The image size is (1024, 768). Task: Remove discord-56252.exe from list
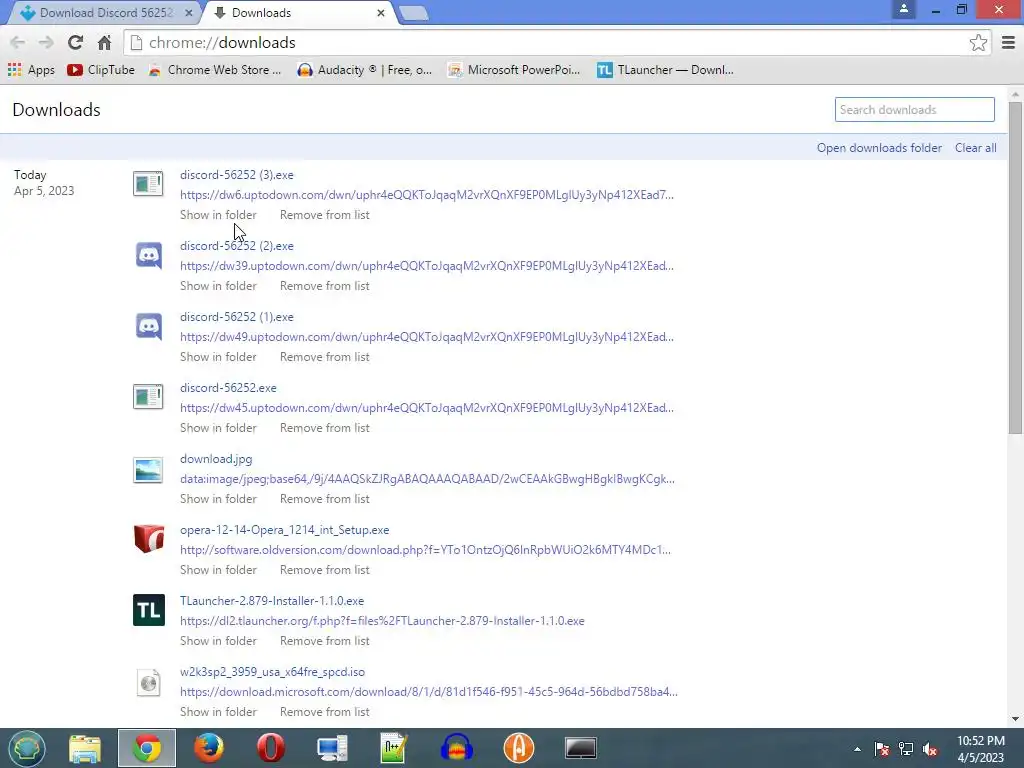[325, 428]
